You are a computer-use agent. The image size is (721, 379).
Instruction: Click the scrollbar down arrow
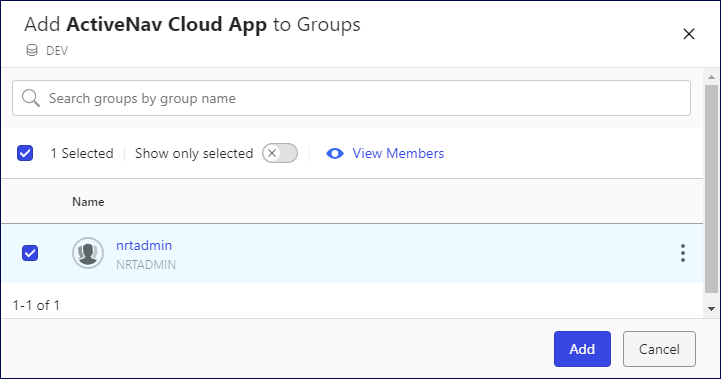pos(711,309)
